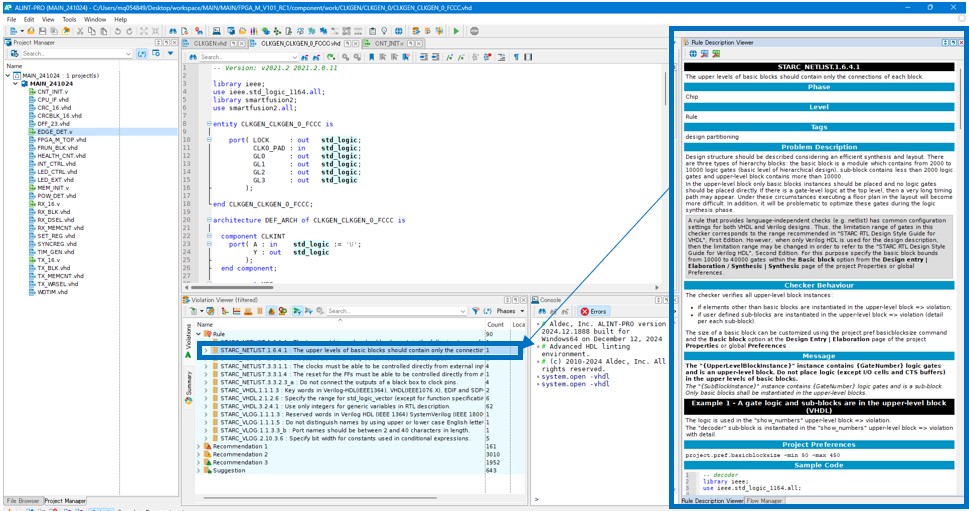Click binoculars icon in Console toolbar
The image size is (969, 511).
click(x=542, y=311)
